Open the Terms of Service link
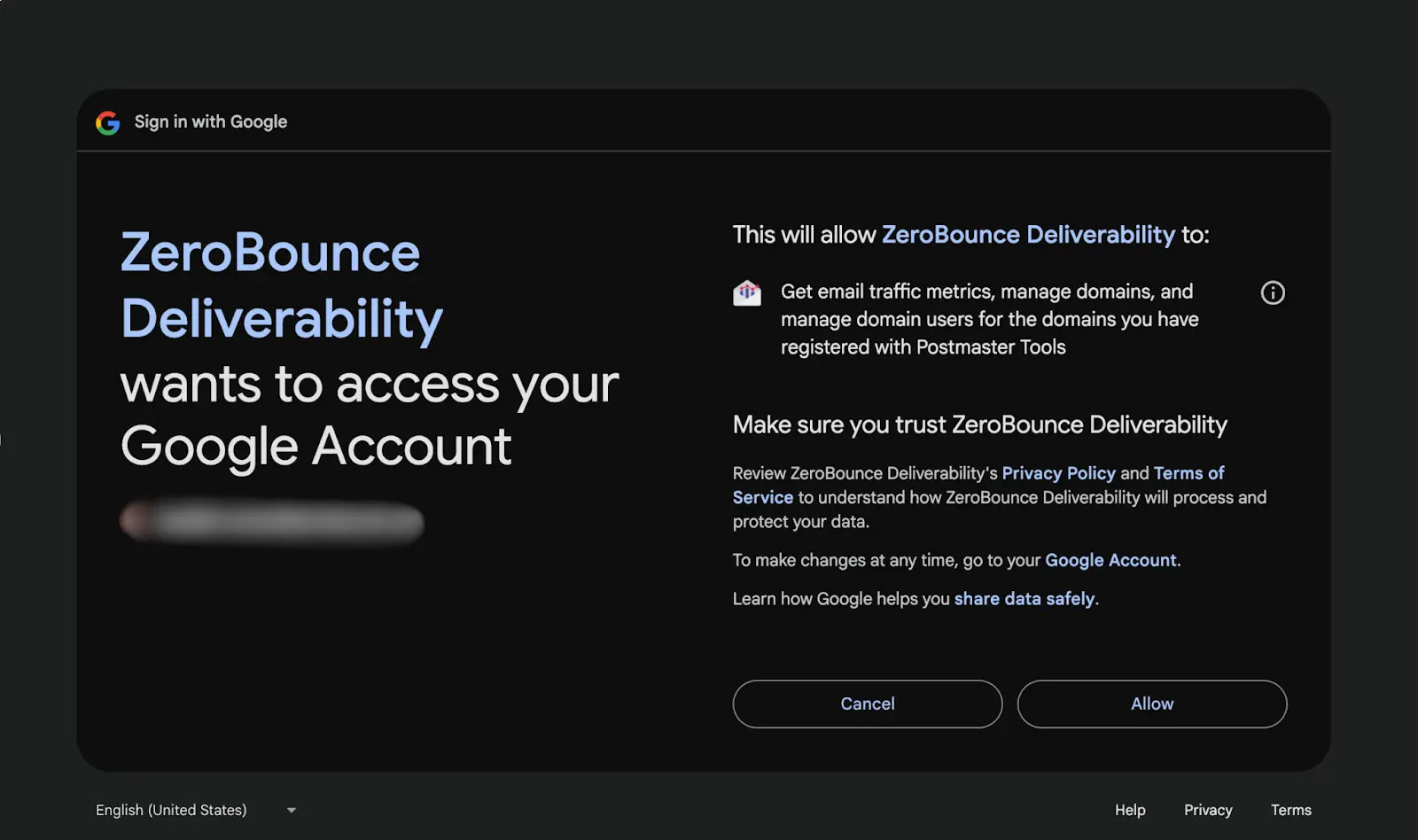 point(1188,473)
